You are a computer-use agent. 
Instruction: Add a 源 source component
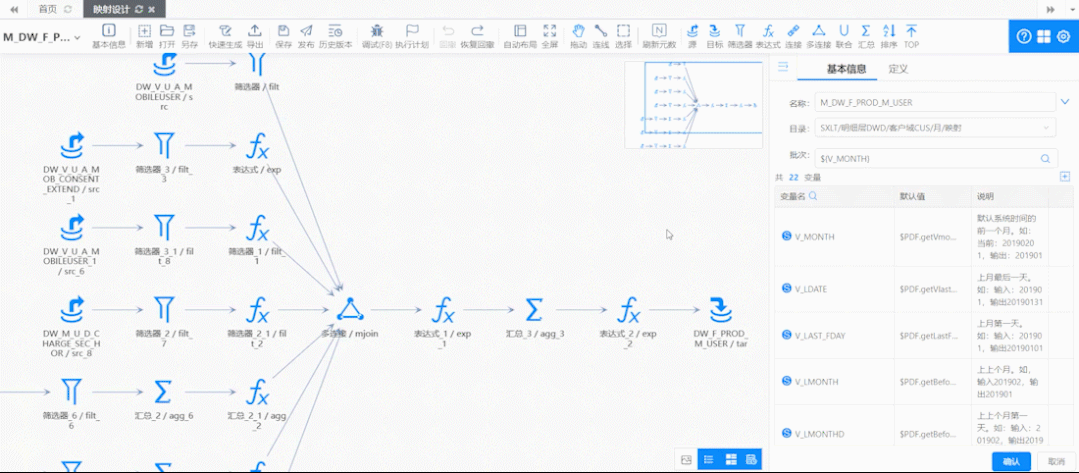(692, 36)
